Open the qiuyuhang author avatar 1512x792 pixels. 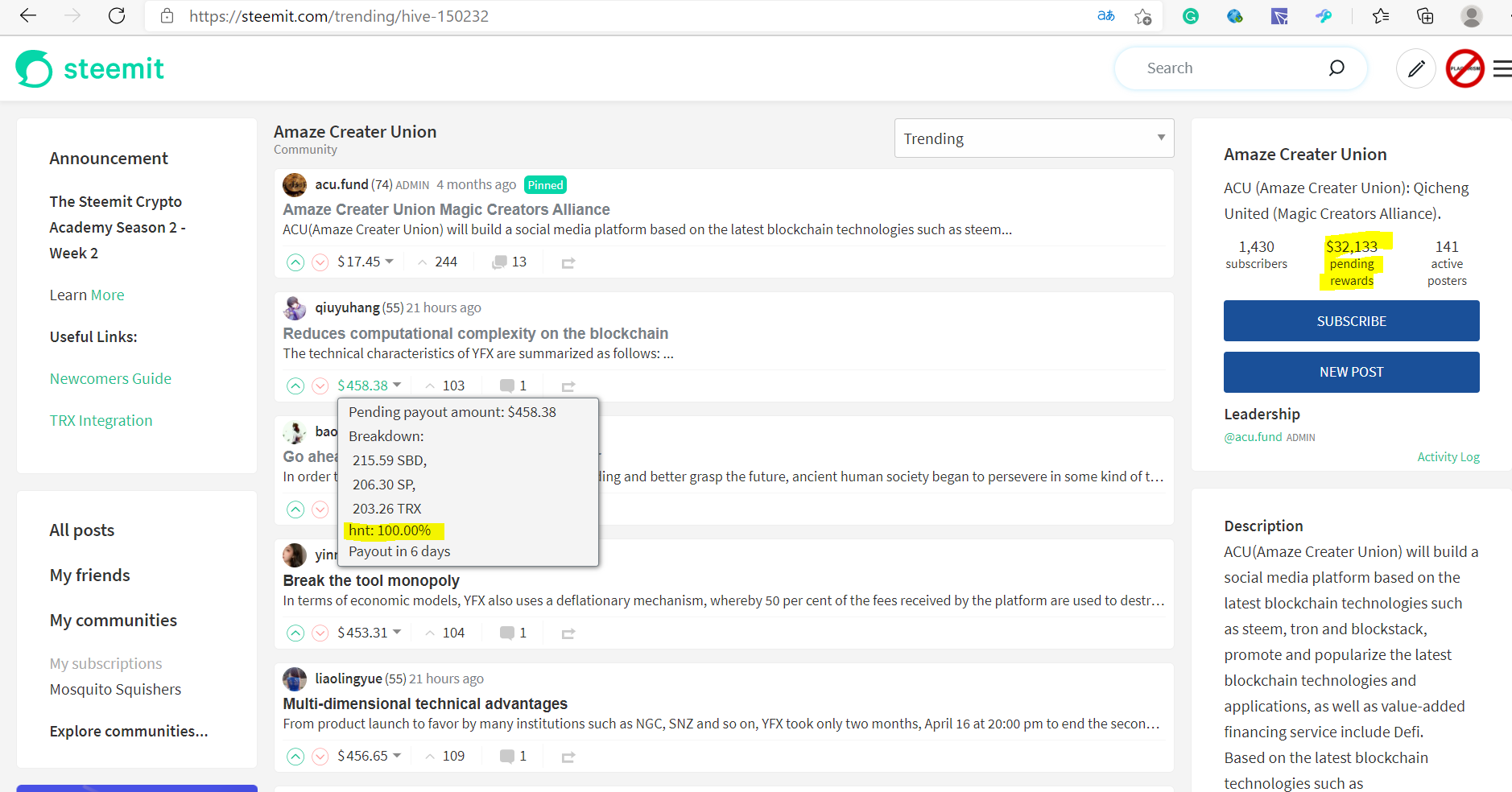click(x=295, y=308)
